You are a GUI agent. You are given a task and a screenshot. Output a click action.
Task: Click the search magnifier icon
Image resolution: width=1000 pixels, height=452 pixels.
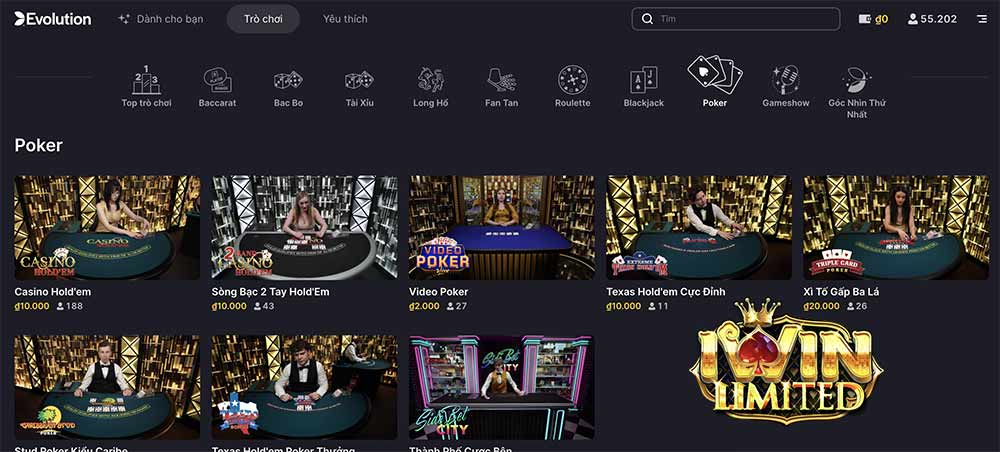click(647, 19)
